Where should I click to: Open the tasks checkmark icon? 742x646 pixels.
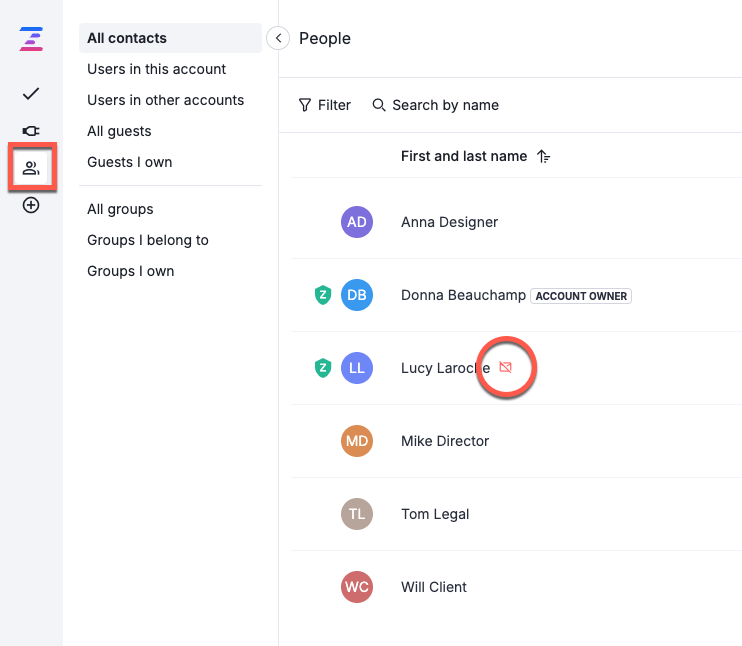click(31, 94)
